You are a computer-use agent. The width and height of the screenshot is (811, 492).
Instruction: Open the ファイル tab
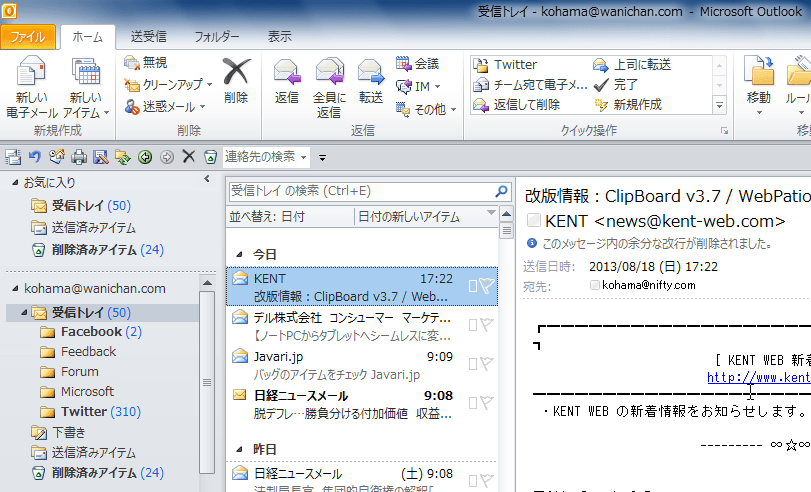[x=28, y=37]
